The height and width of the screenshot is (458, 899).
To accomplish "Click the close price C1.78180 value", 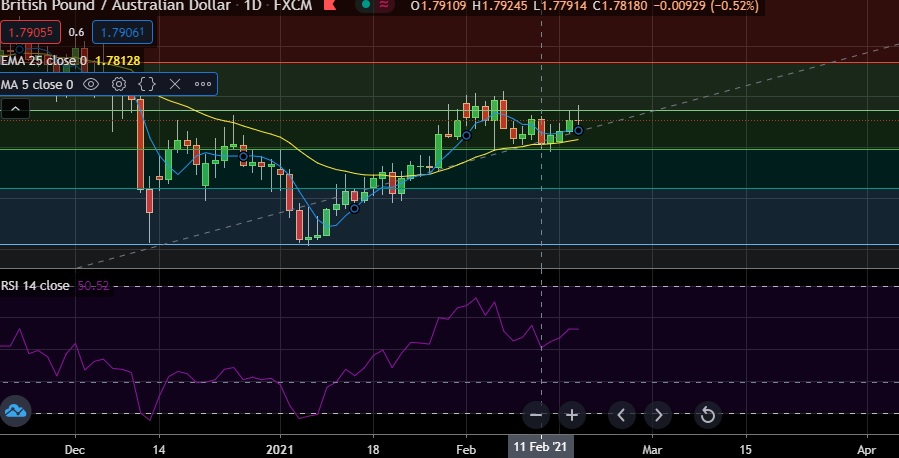I will (620, 6).
